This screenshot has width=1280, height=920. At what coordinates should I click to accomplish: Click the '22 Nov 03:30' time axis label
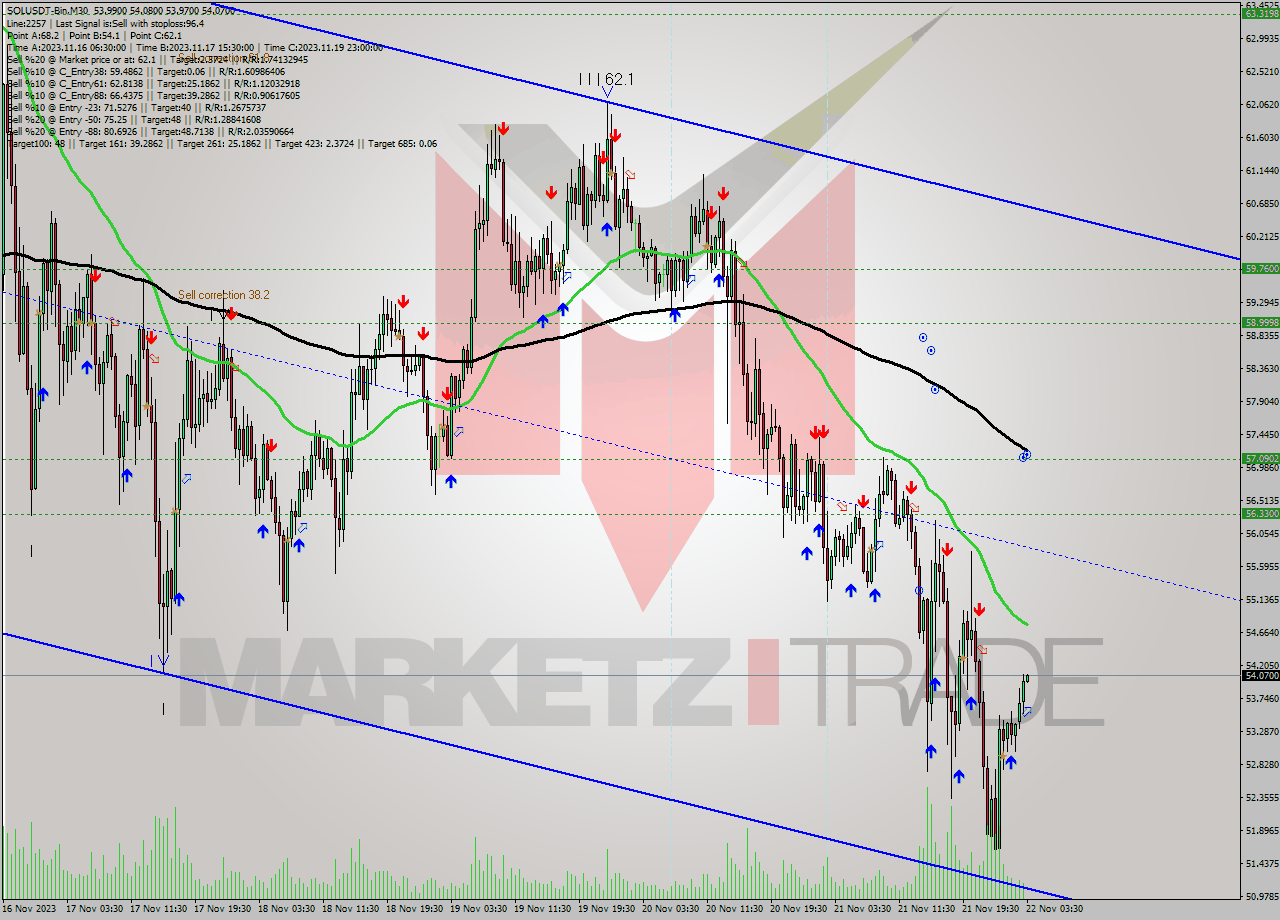coord(1054,909)
